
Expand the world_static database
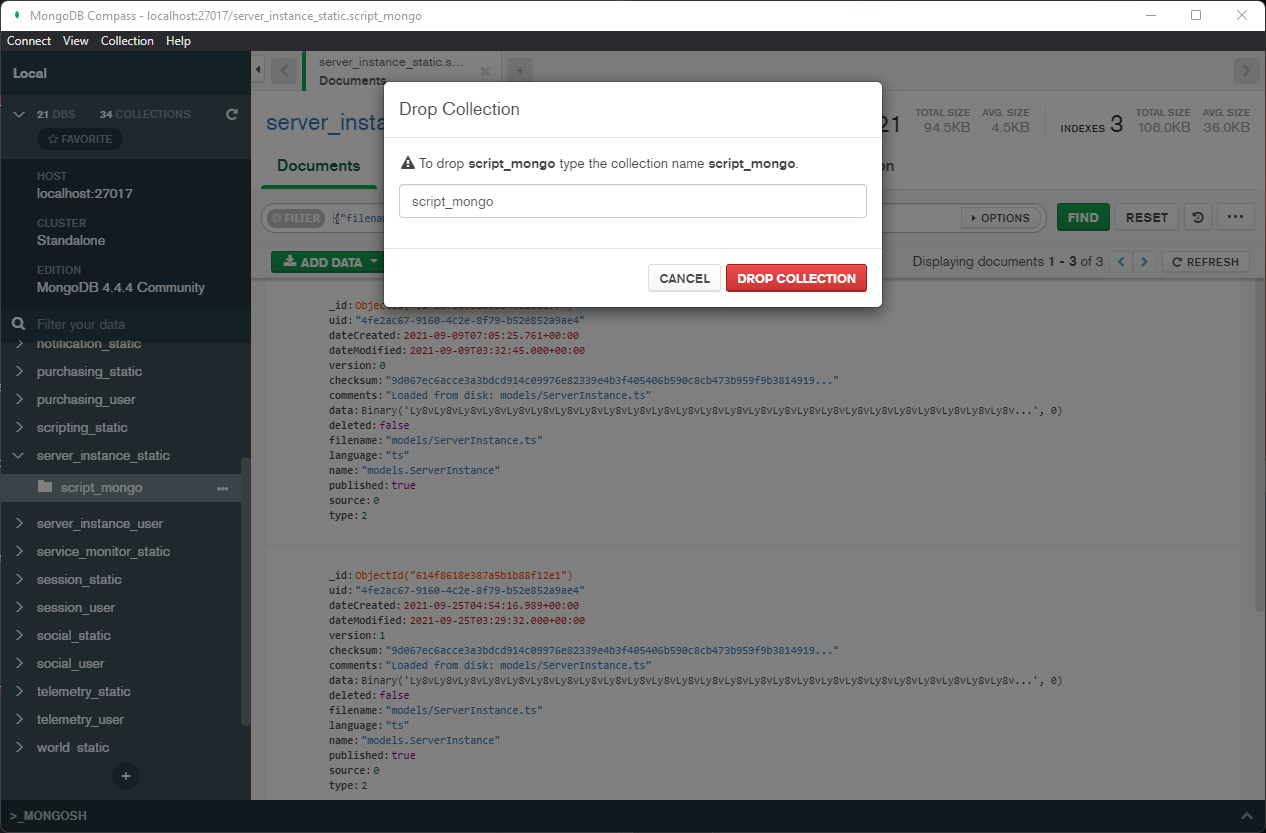[18, 747]
